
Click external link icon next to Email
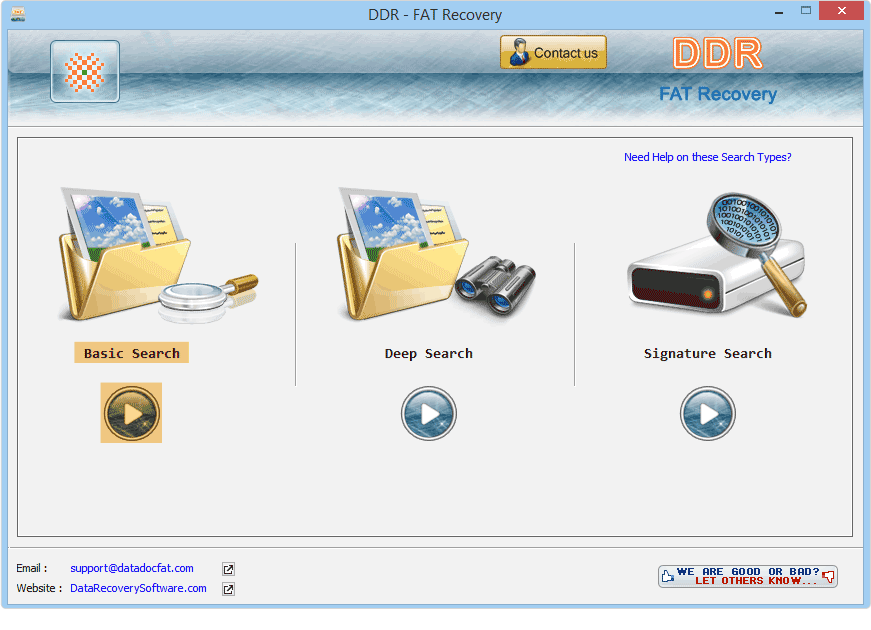click(228, 569)
